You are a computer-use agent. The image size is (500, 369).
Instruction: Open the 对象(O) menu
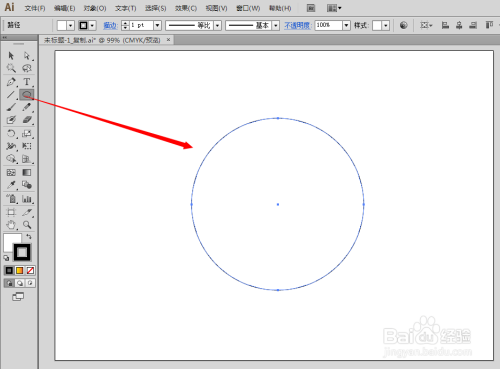click(95, 8)
